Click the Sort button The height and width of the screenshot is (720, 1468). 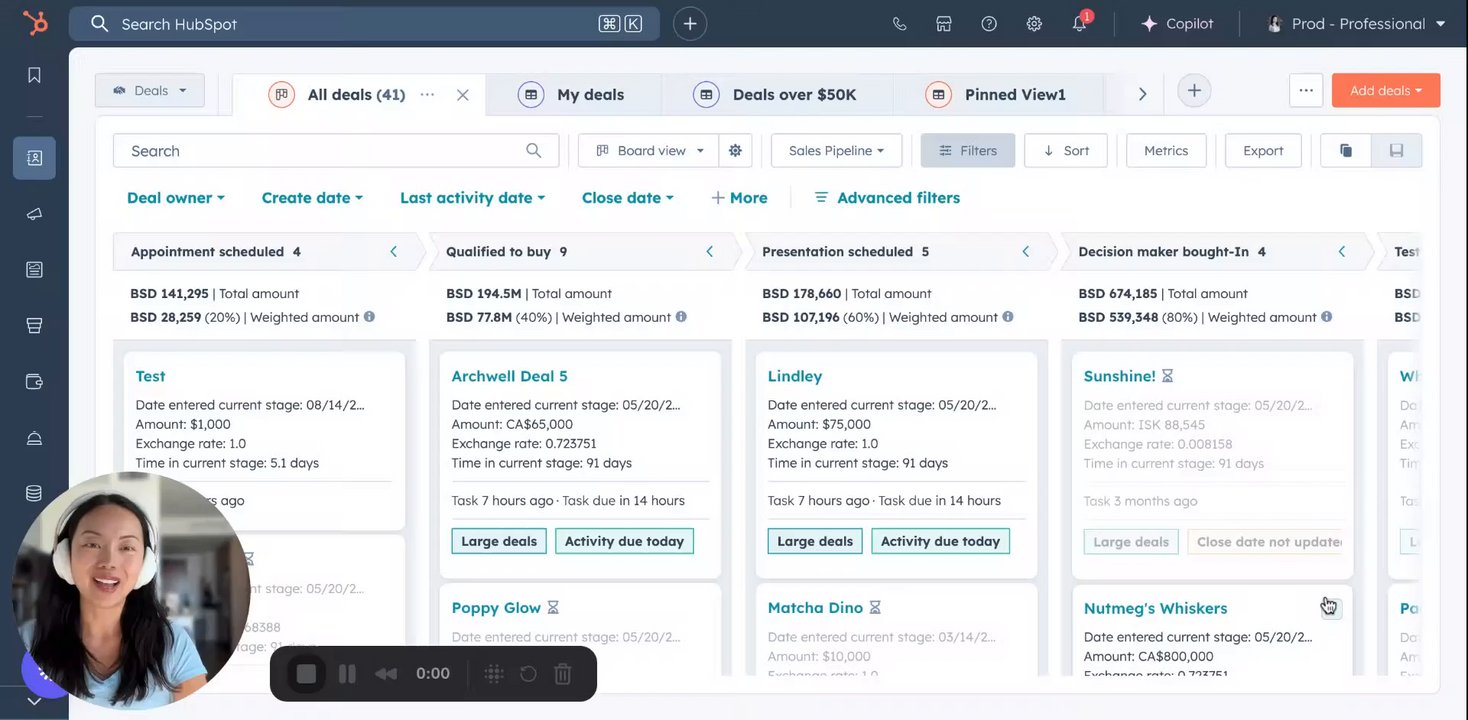[1066, 151]
